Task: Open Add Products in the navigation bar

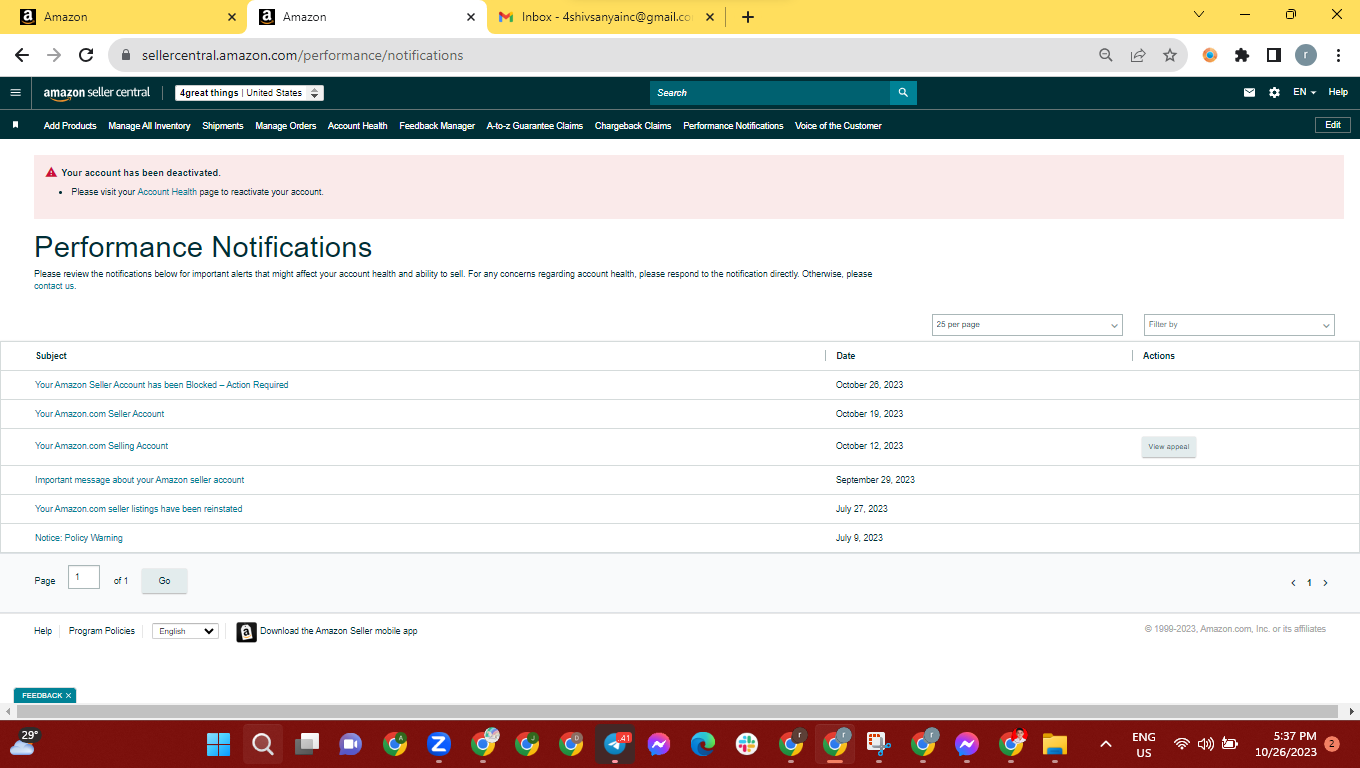Action: coord(70,126)
